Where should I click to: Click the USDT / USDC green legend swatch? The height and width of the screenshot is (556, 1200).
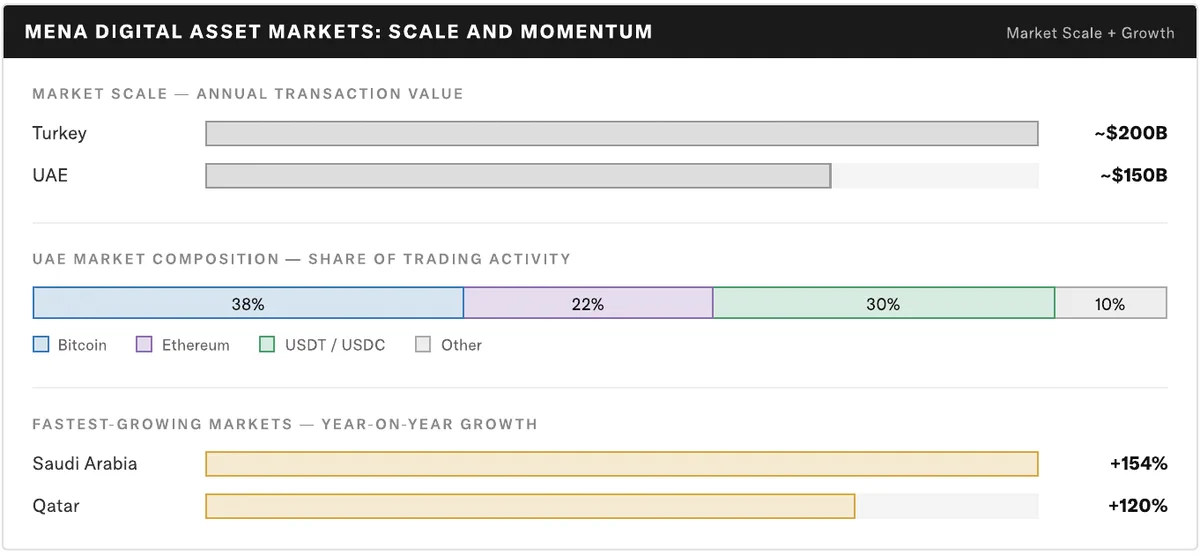point(267,344)
